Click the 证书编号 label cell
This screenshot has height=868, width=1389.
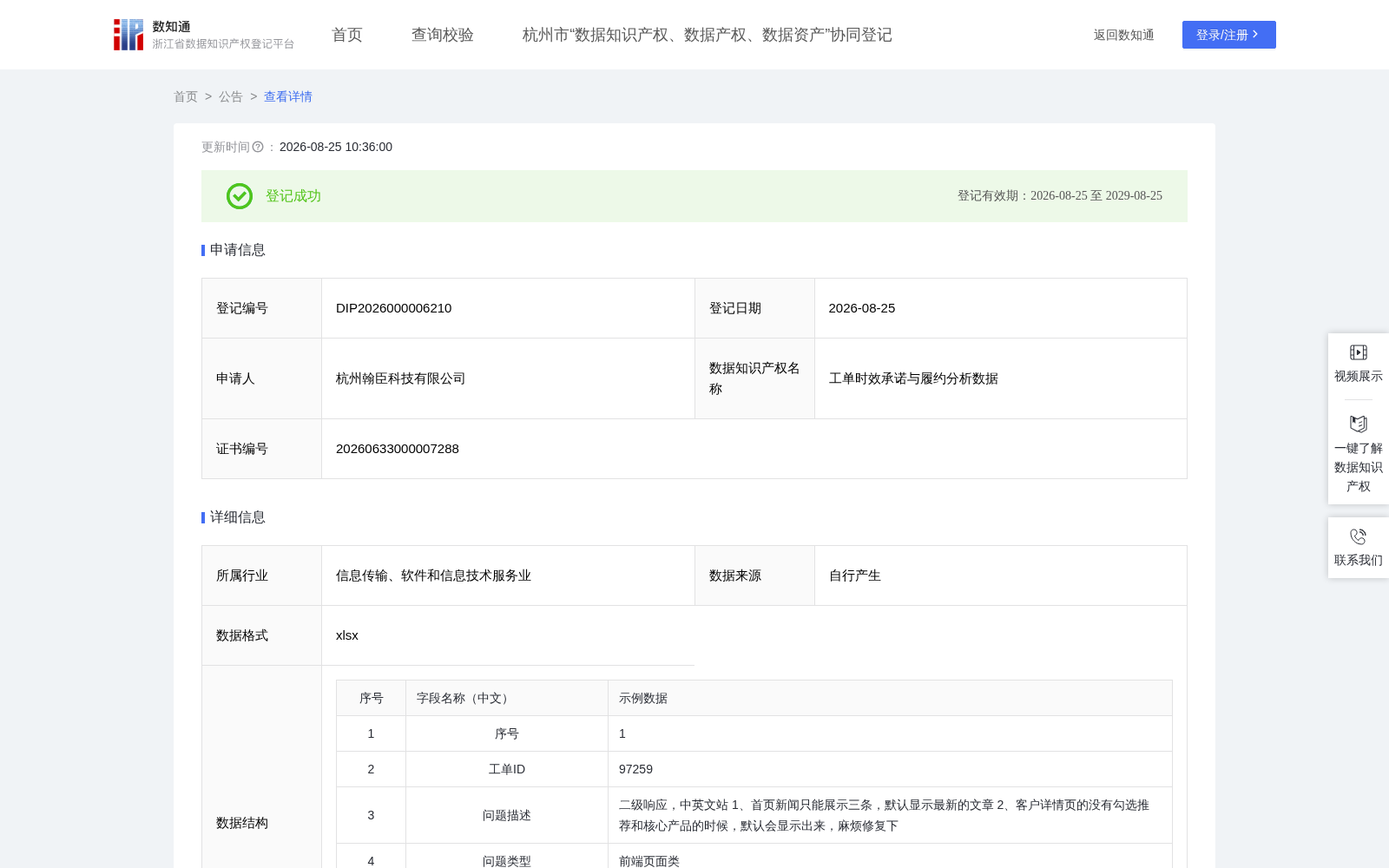click(x=262, y=449)
